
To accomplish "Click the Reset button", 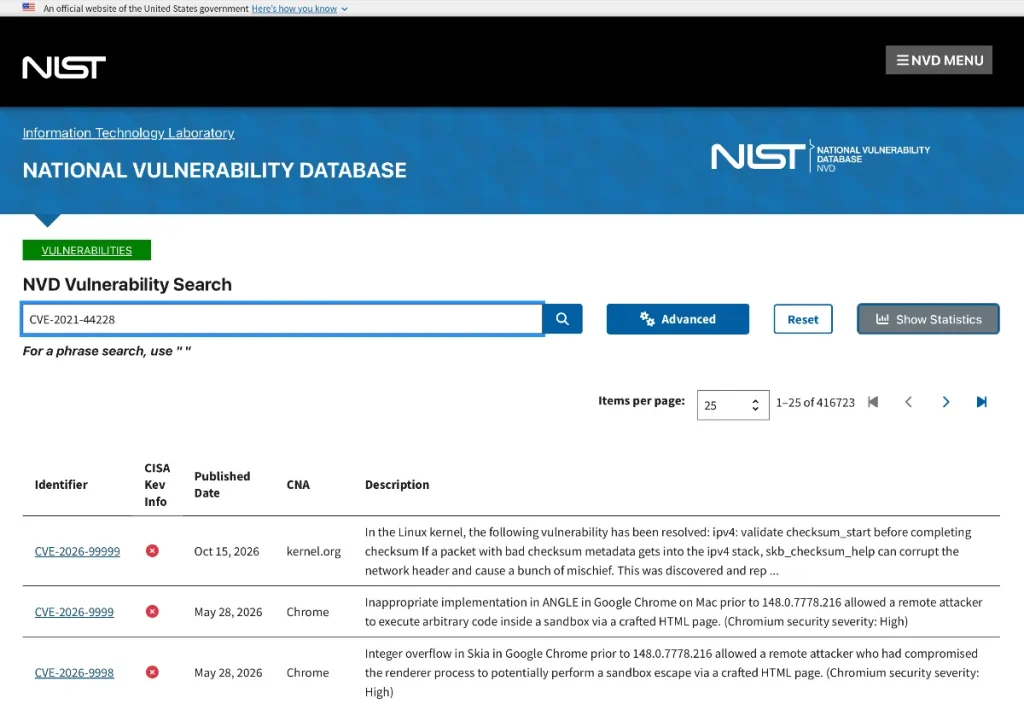I will (803, 319).
